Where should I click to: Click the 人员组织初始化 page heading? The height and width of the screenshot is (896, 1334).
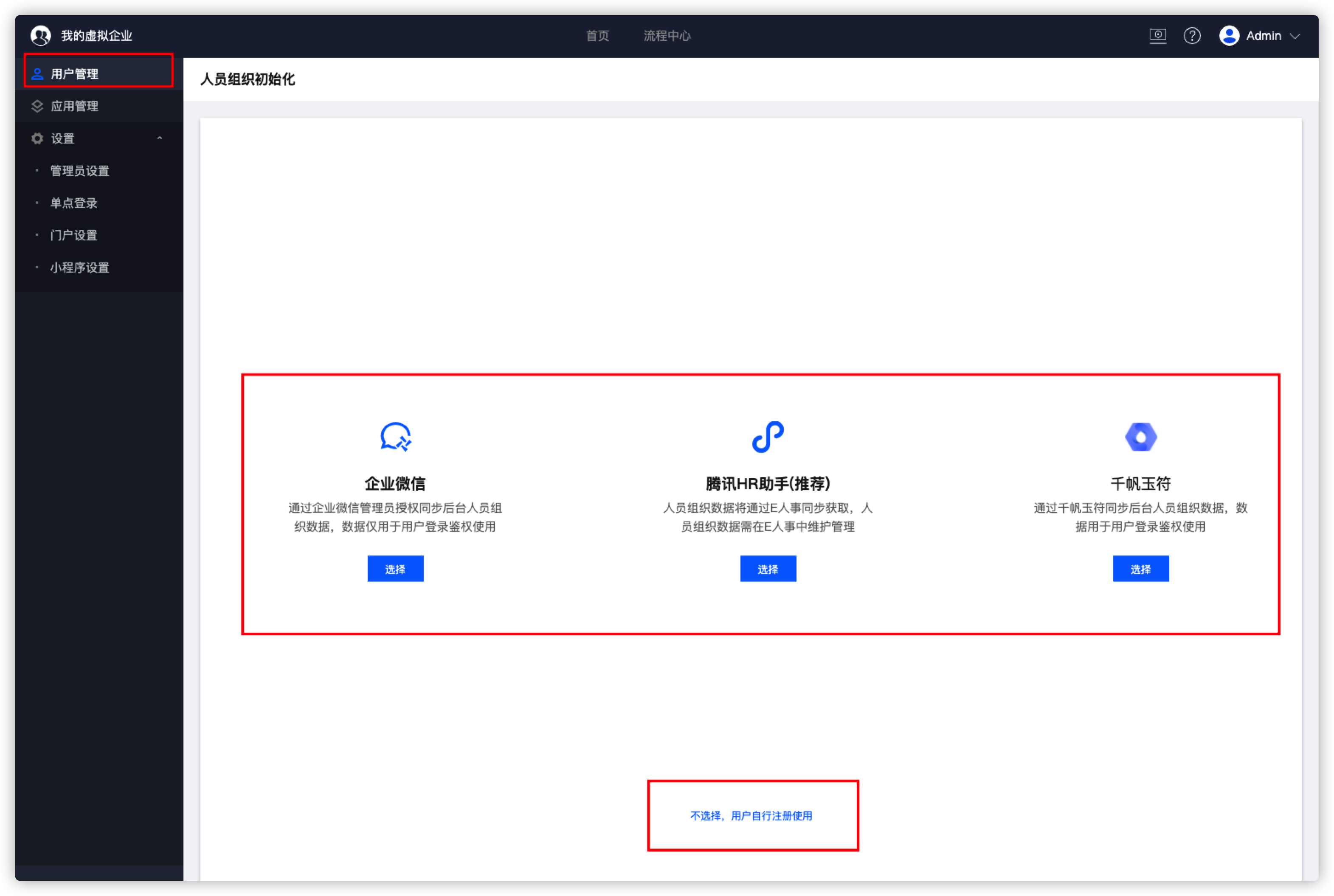tap(248, 79)
